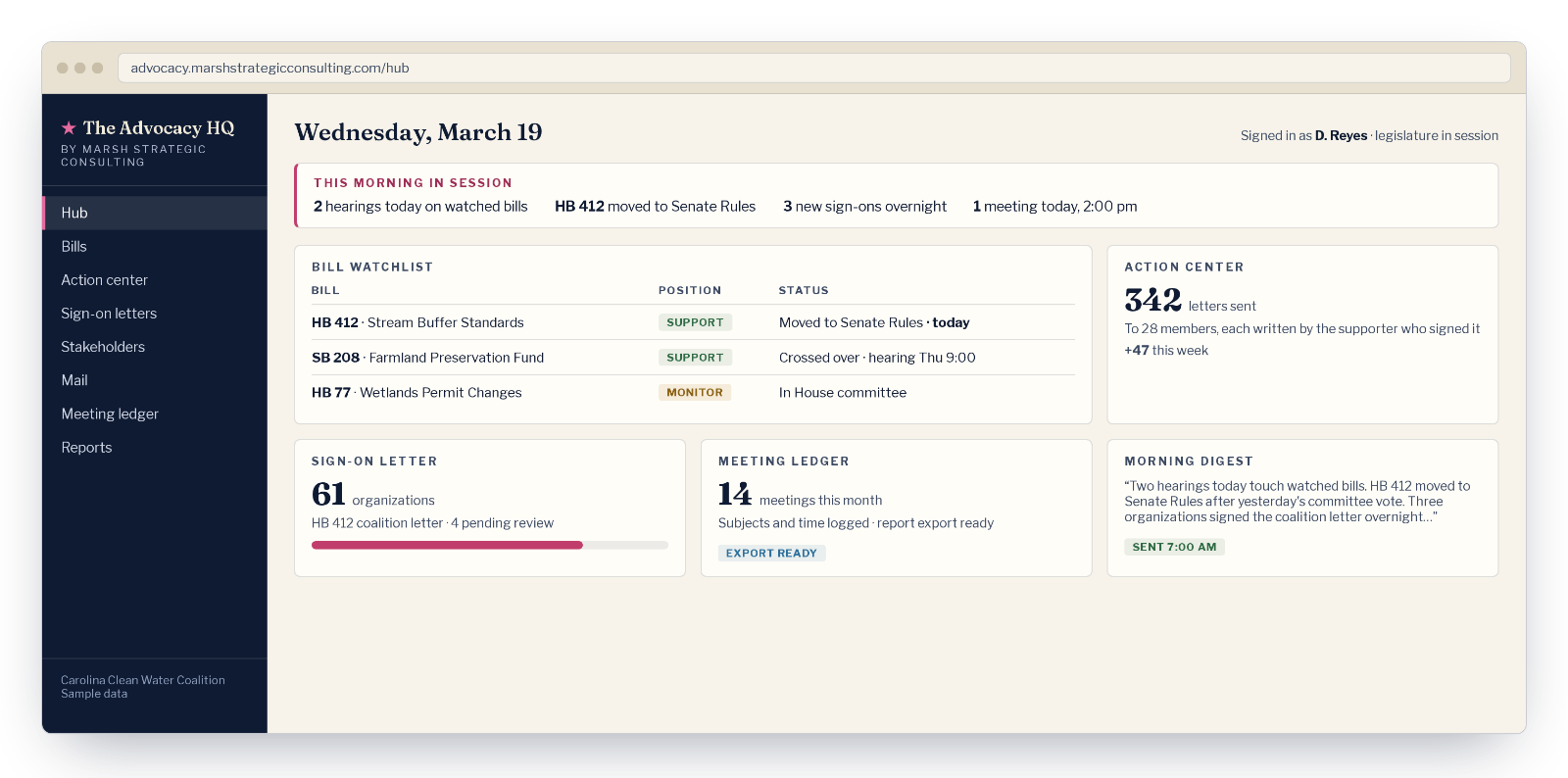
Task: Click the ACTION CENTER card heading
Action: 1184,267
